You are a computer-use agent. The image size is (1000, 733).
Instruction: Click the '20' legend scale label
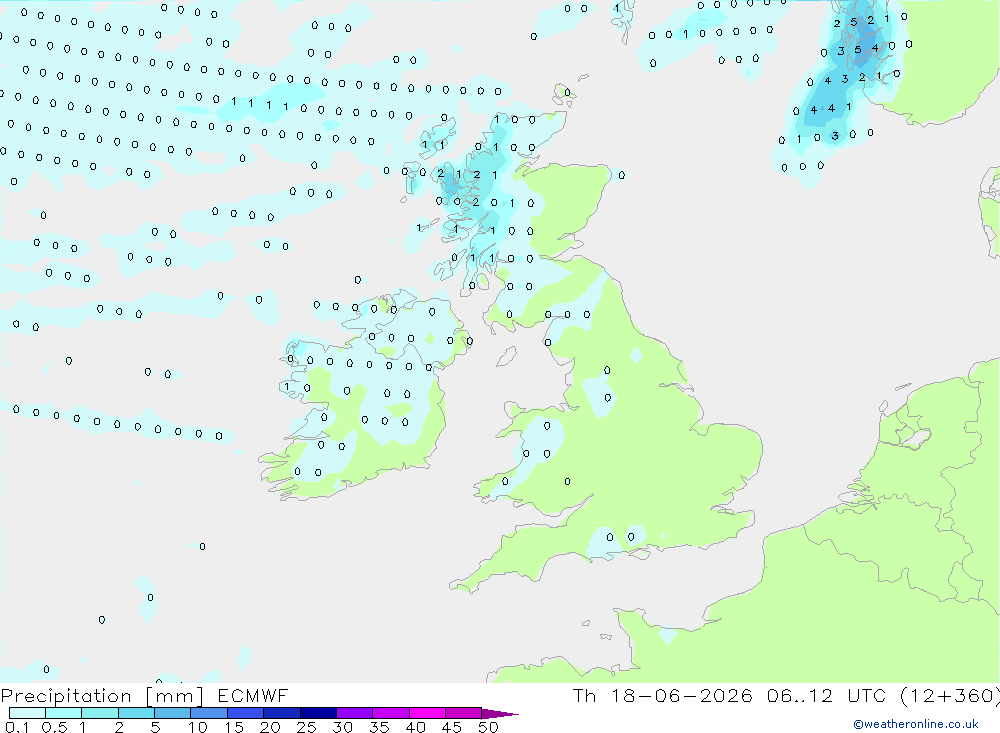coord(270,727)
